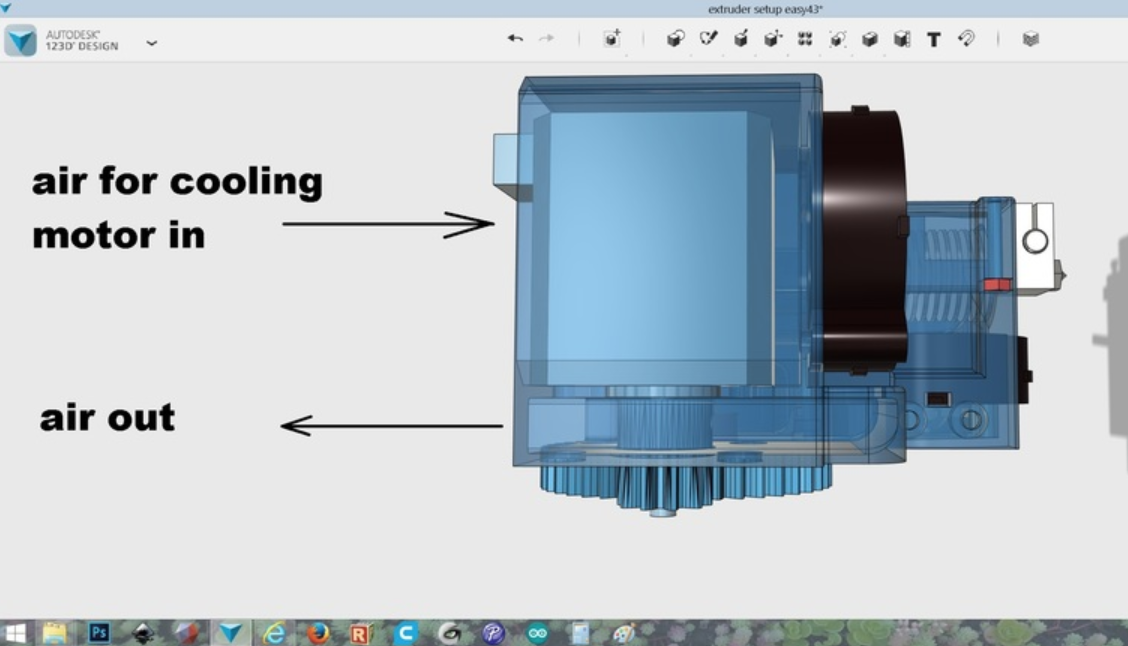Select the Sketch tool

coord(708,39)
